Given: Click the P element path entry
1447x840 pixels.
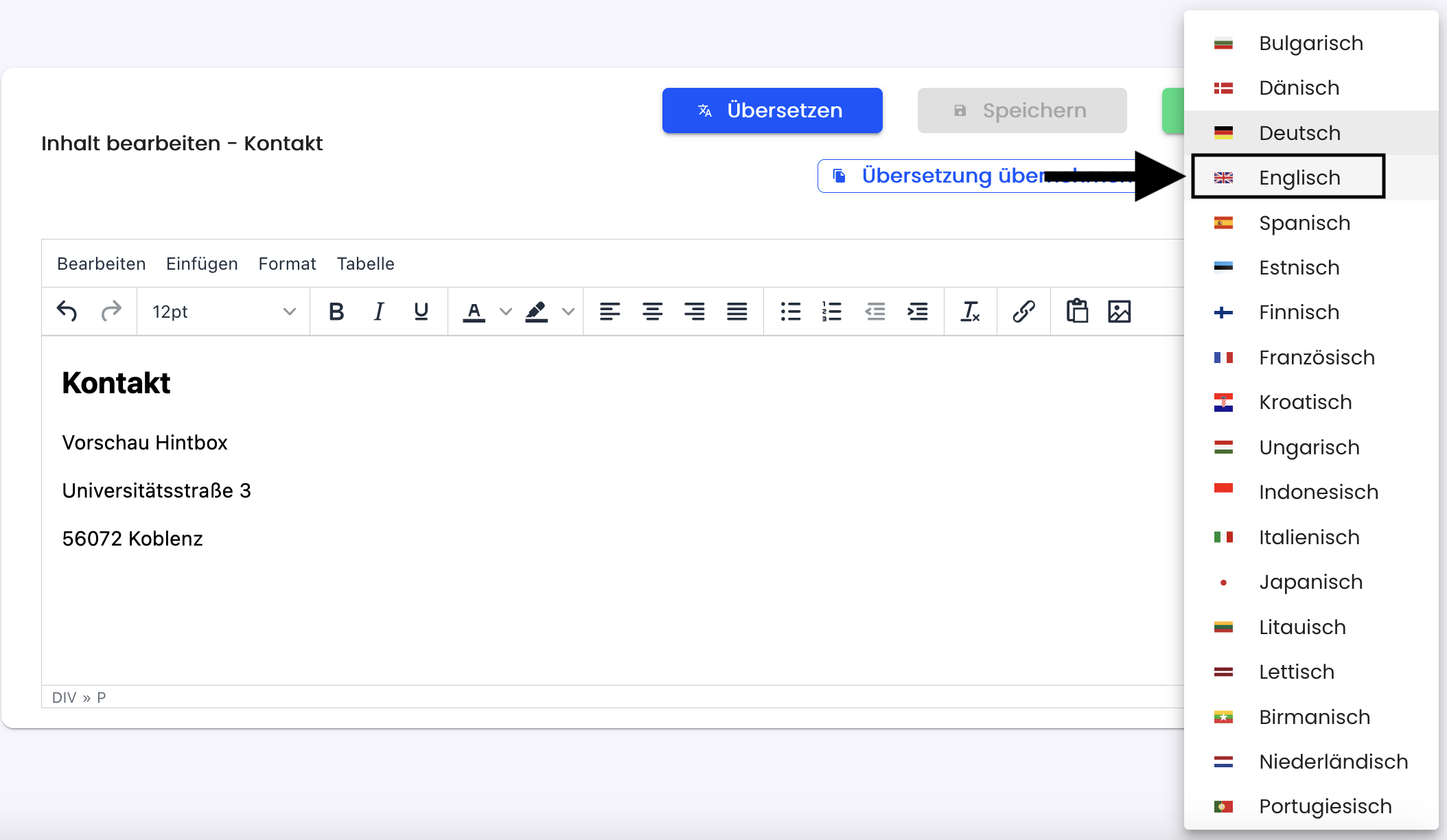Looking at the screenshot, I should tap(102, 697).
